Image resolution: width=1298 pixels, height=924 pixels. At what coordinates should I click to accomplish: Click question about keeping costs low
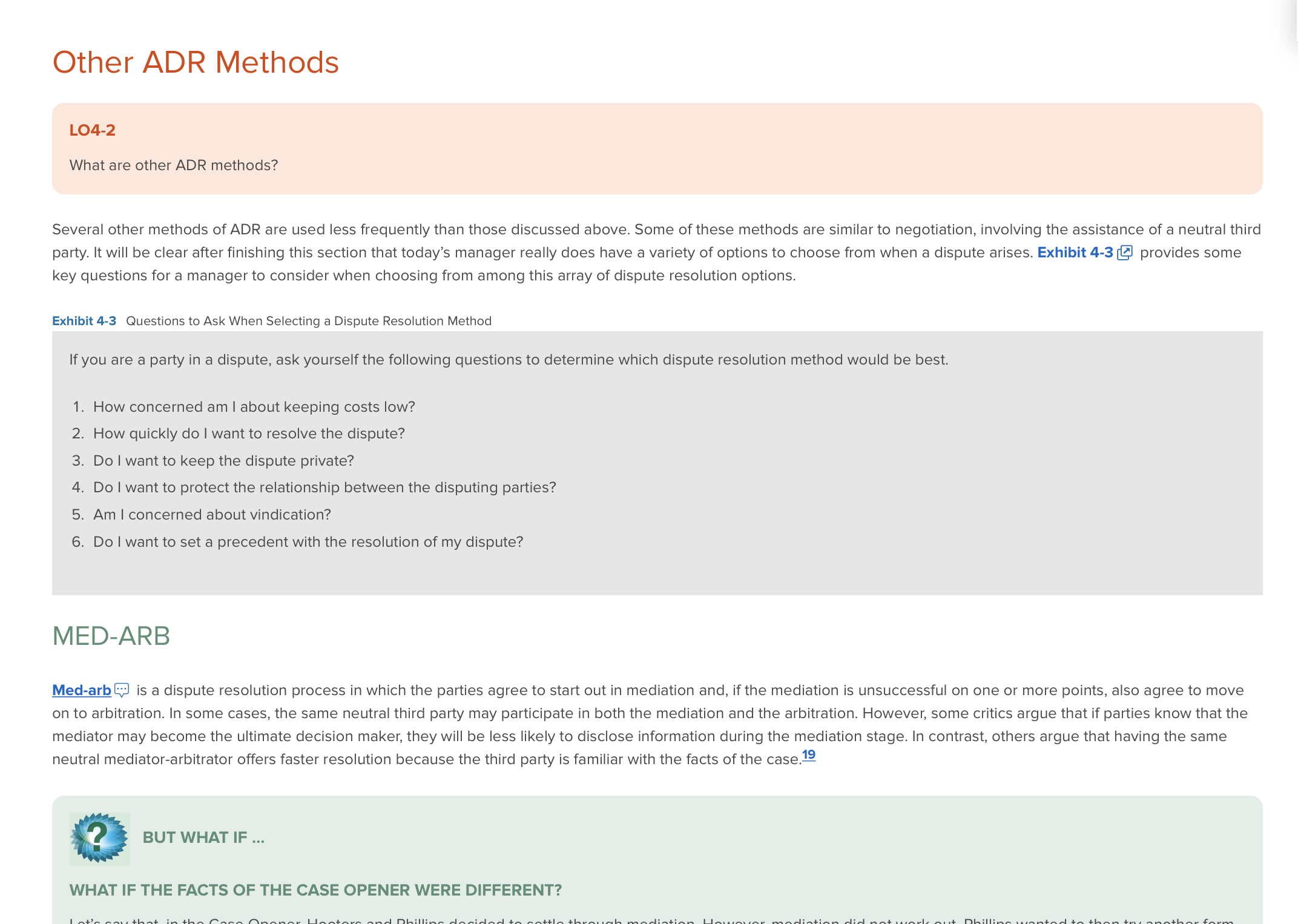[254, 407]
